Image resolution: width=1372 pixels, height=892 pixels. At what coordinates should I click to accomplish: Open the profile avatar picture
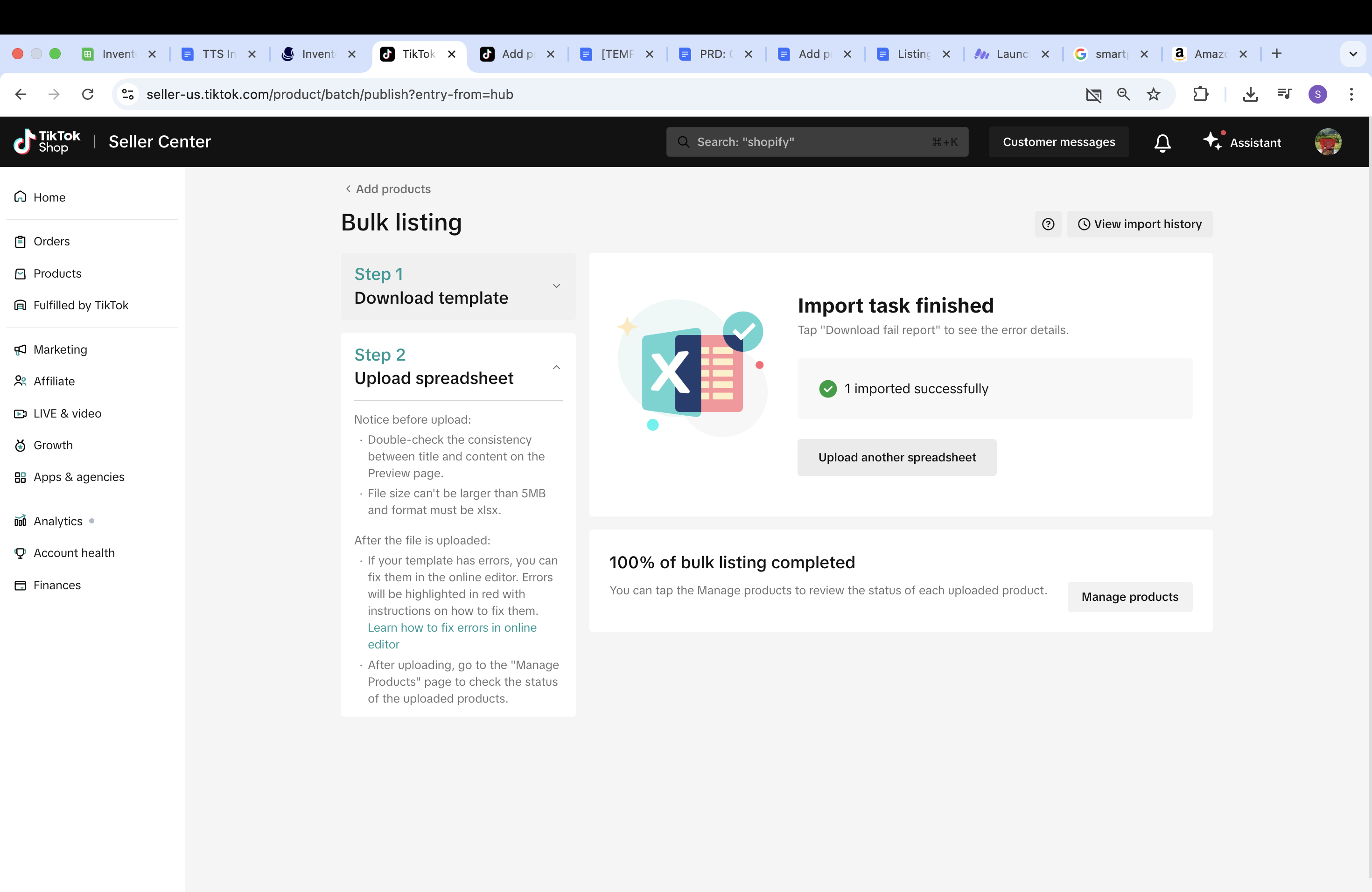tap(1327, 142)
